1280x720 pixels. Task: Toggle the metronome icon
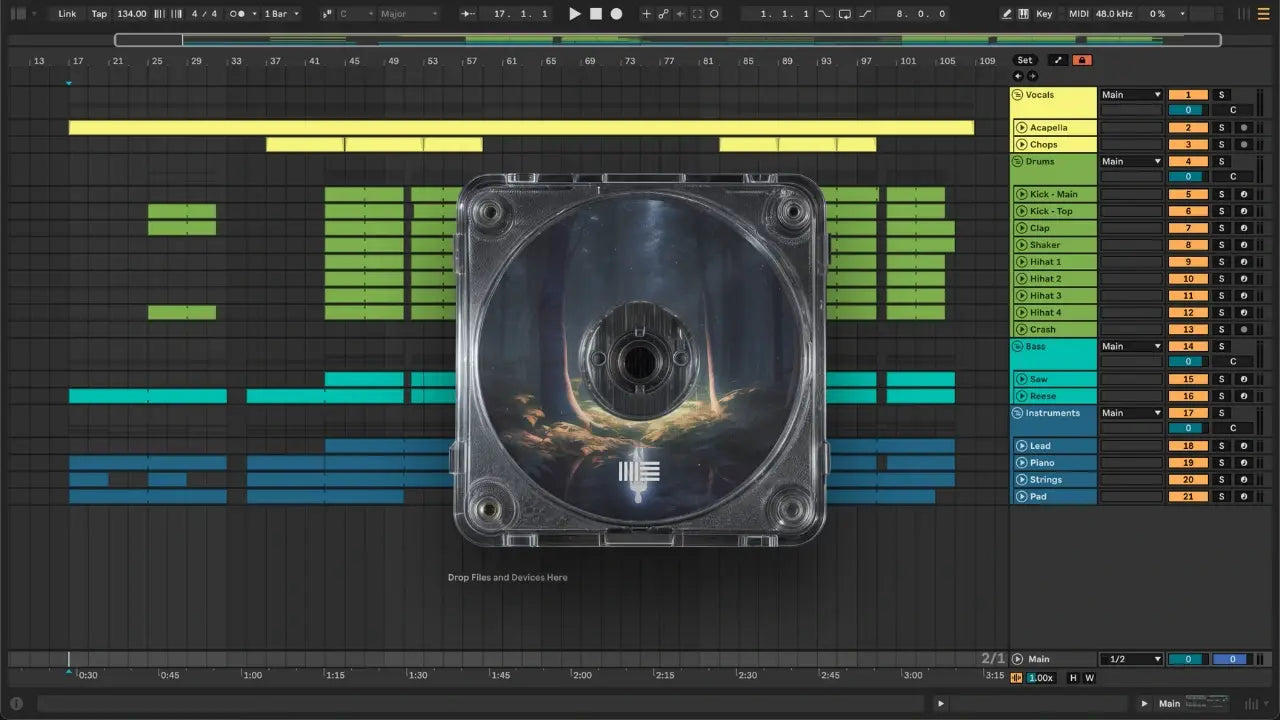(x=238, y=14)
